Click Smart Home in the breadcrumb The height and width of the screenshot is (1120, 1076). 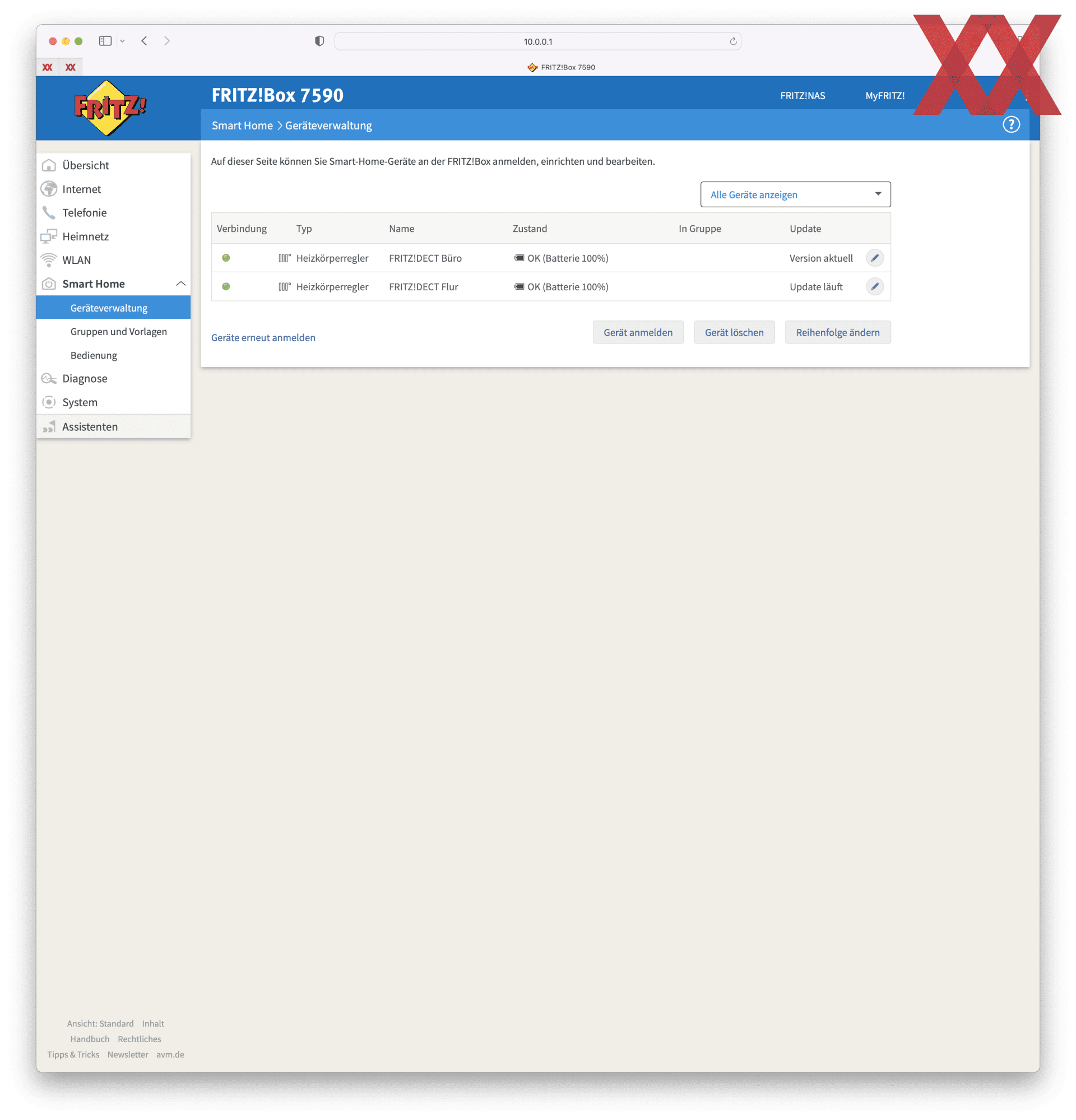click(x=242, y=125)
